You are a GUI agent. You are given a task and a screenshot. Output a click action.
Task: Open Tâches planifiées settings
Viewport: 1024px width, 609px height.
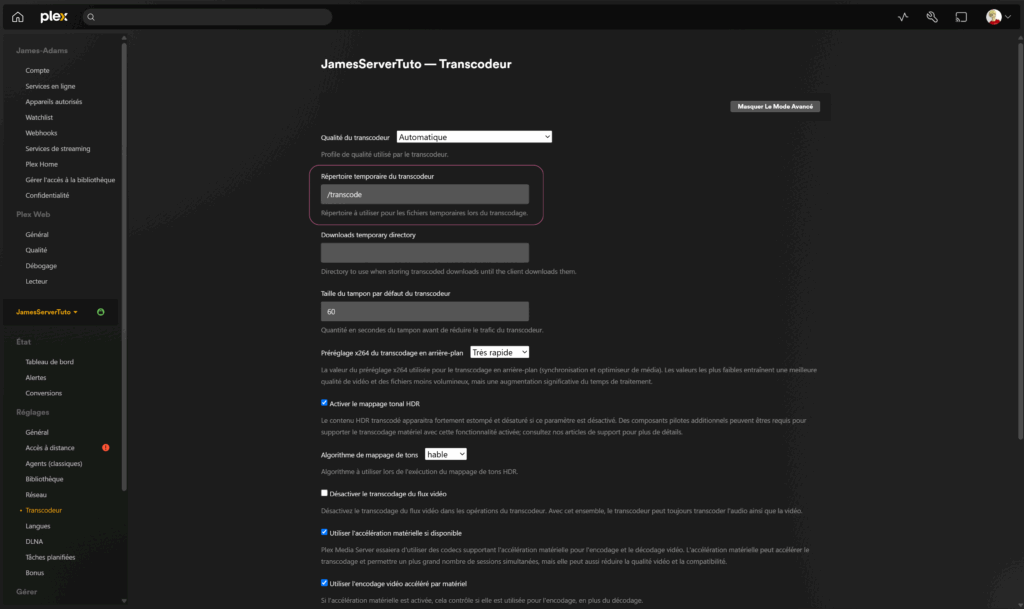click(x=50, y=557)
